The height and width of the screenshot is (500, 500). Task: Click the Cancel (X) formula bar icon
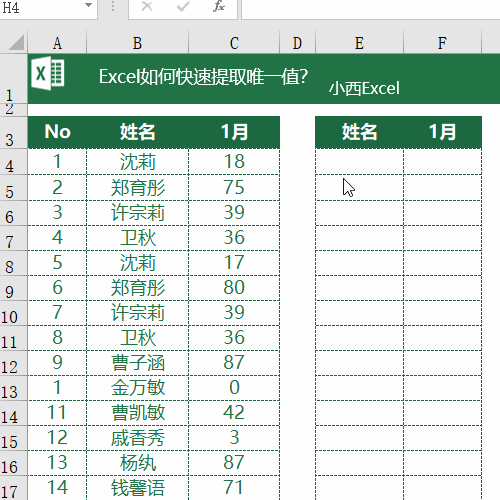point(147,6)
